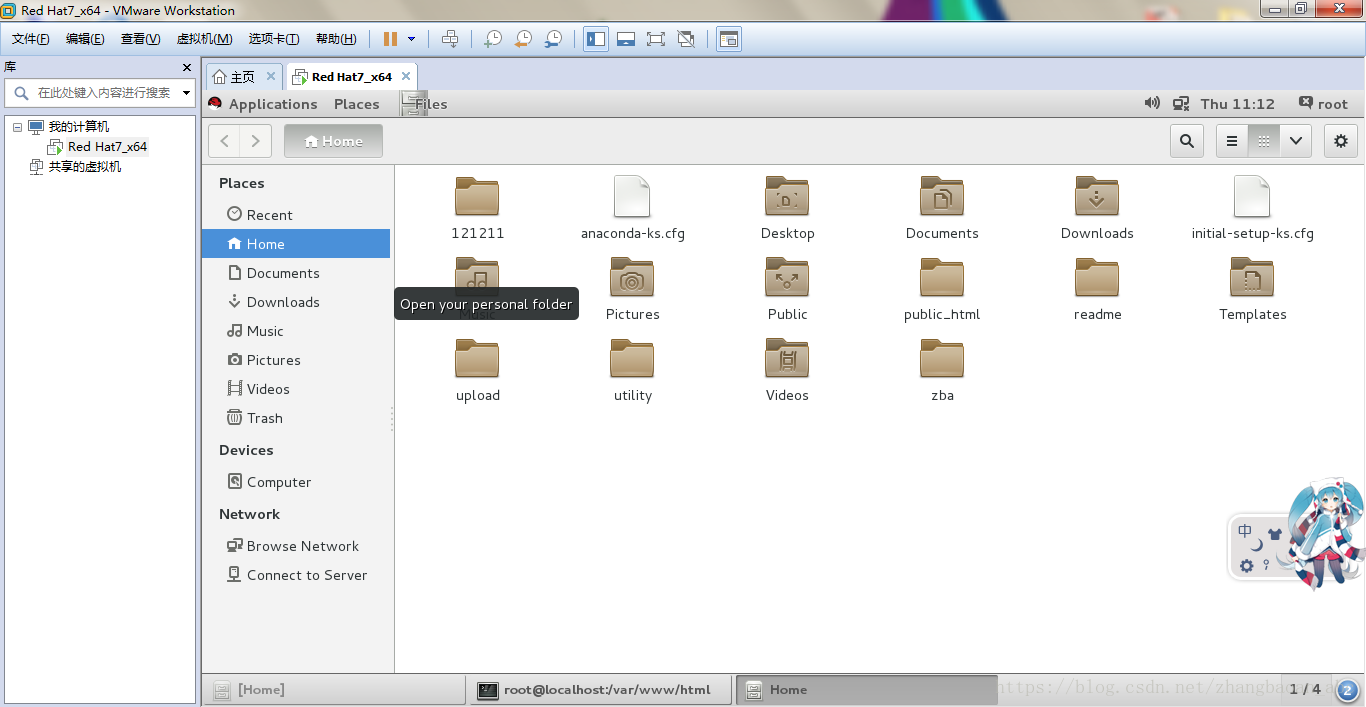Open VMware 查看(V) menu
1366x707 pixels.
[140, 39]
